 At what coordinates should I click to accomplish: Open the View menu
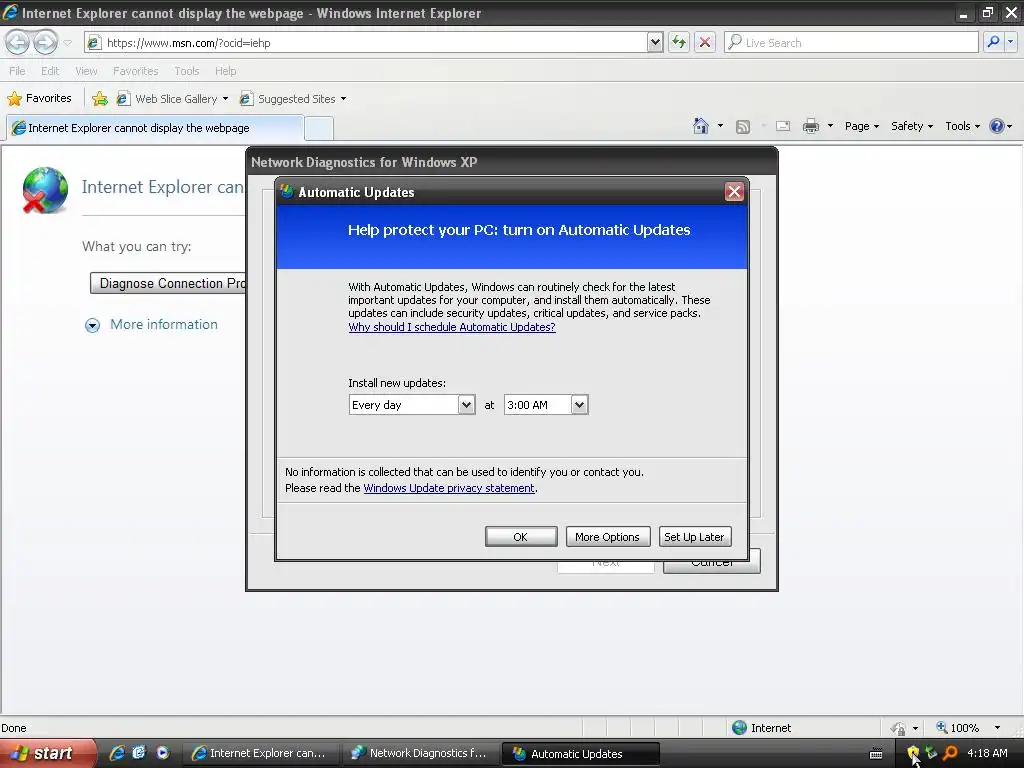(x=86, y=71)
